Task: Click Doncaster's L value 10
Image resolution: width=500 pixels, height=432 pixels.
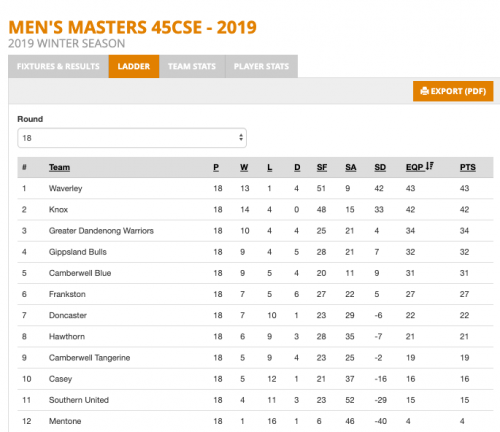Action: click(272, 315)
